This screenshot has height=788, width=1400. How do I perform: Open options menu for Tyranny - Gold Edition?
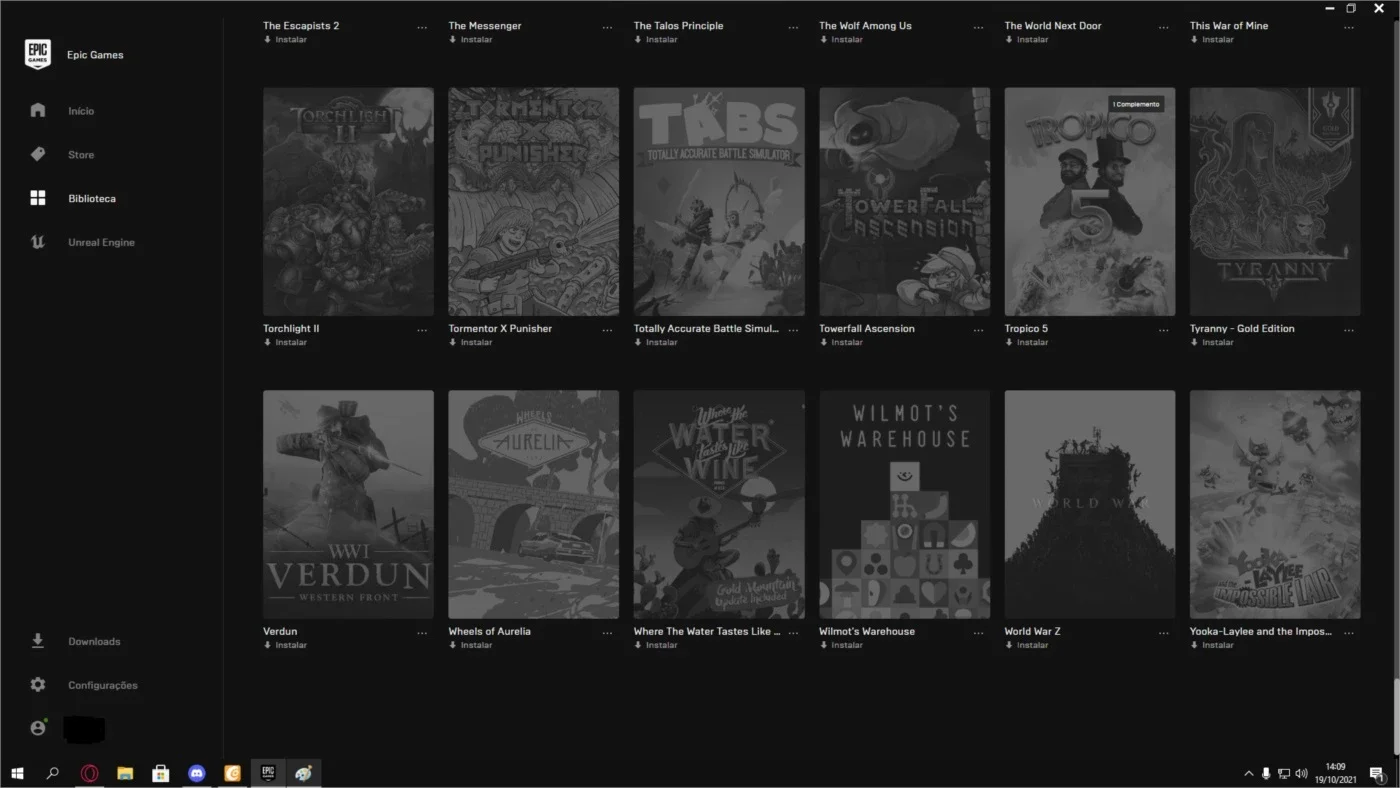point(1349,330)
